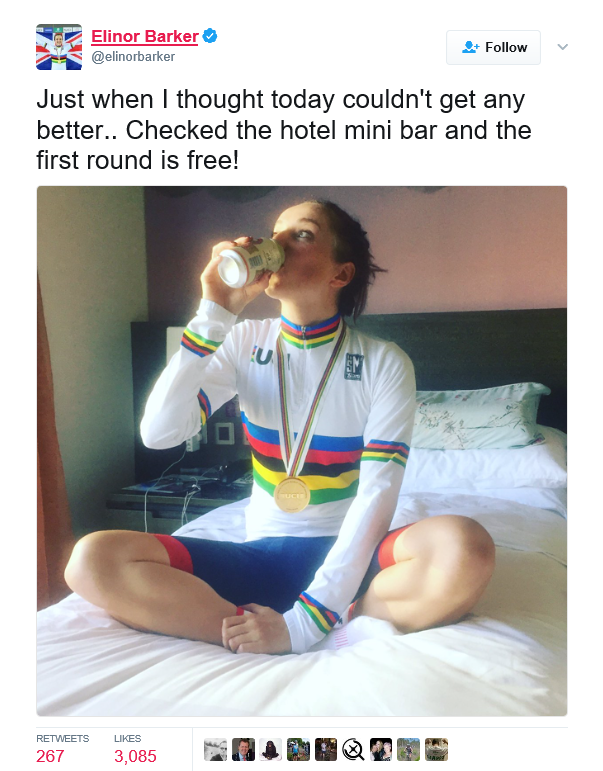Click the @elinorbarker handle

point(133,57)
